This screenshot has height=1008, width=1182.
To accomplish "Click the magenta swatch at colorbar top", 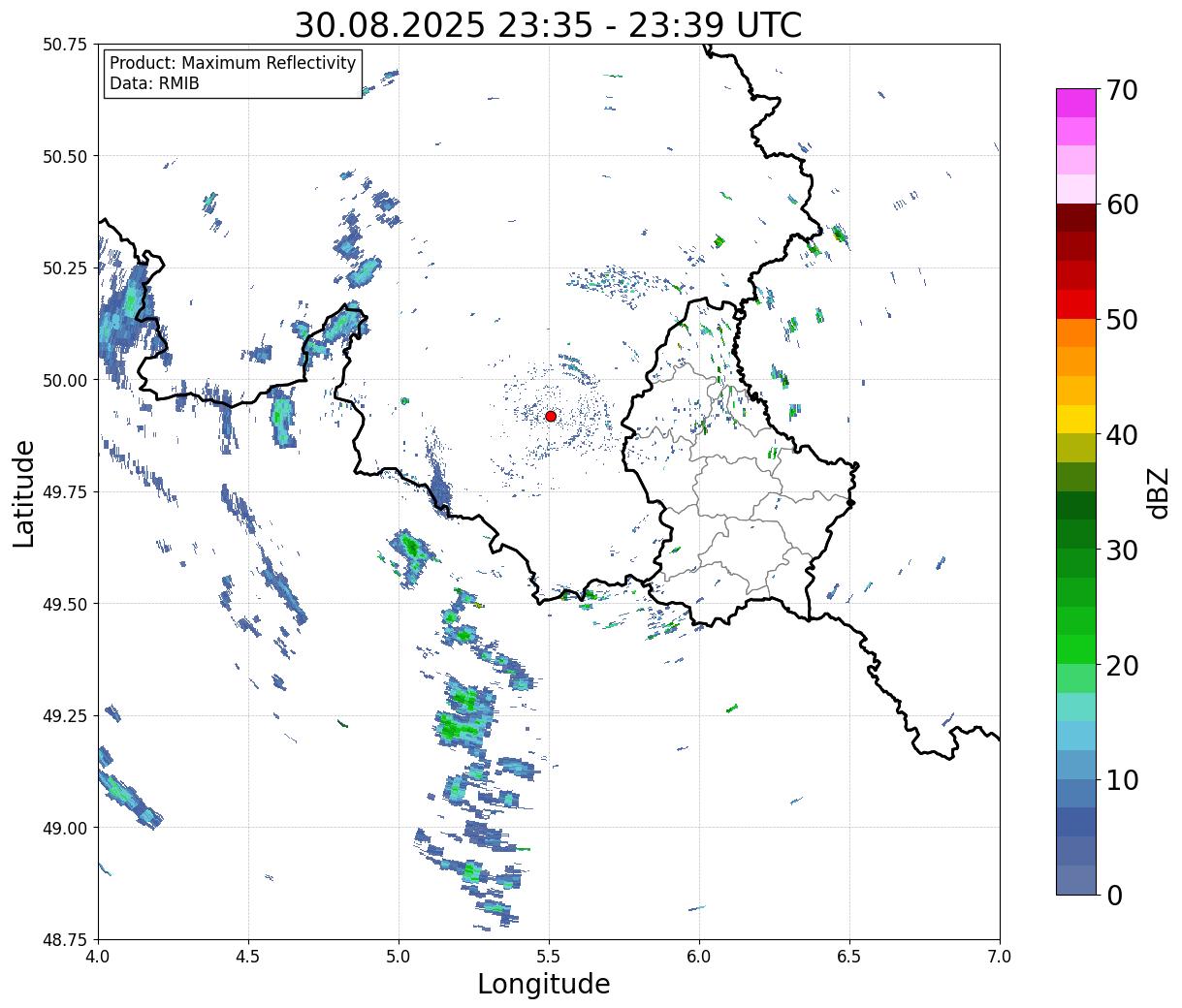I will click(x=1076, y=103).
